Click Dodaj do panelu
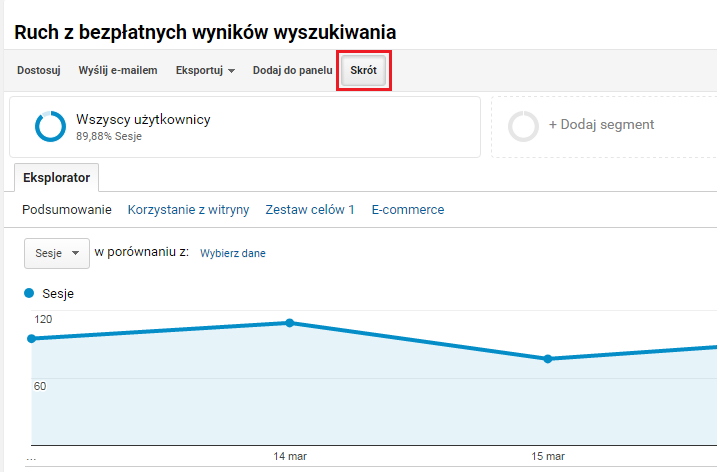This screenshot has height=472, width=717. coord(293,70)
